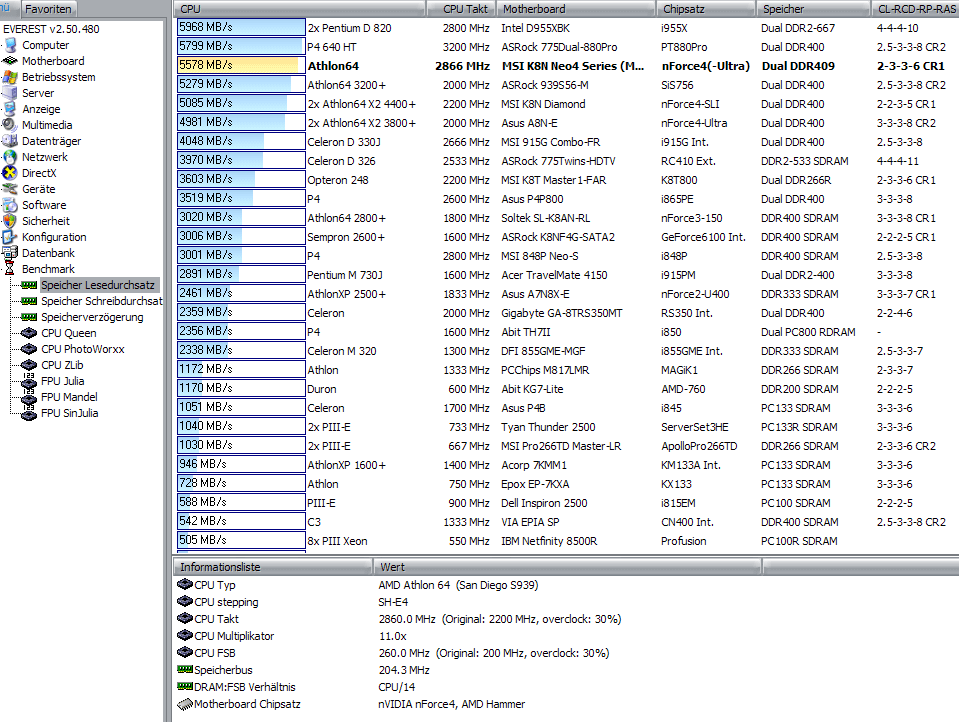Select the 2x Pentium D 820 row

tap(566, 28)
